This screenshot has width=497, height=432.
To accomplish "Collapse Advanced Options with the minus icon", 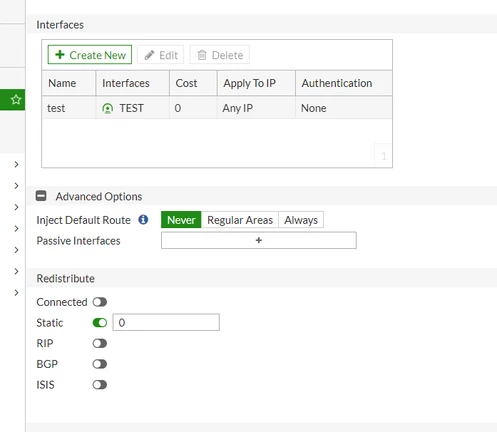I will click(41, 196).
